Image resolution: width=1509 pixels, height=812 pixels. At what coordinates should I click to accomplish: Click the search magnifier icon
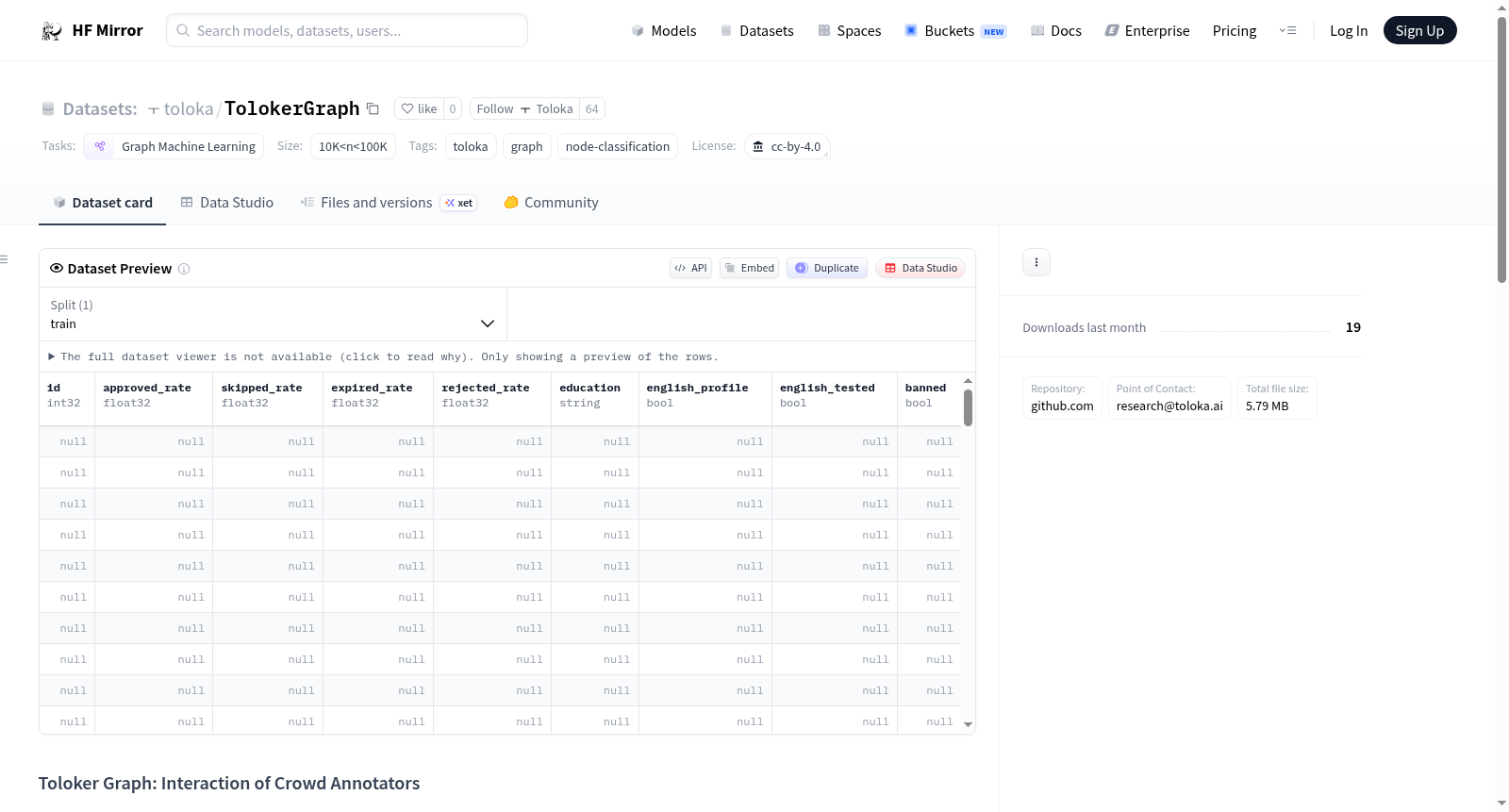click(184, 30)
